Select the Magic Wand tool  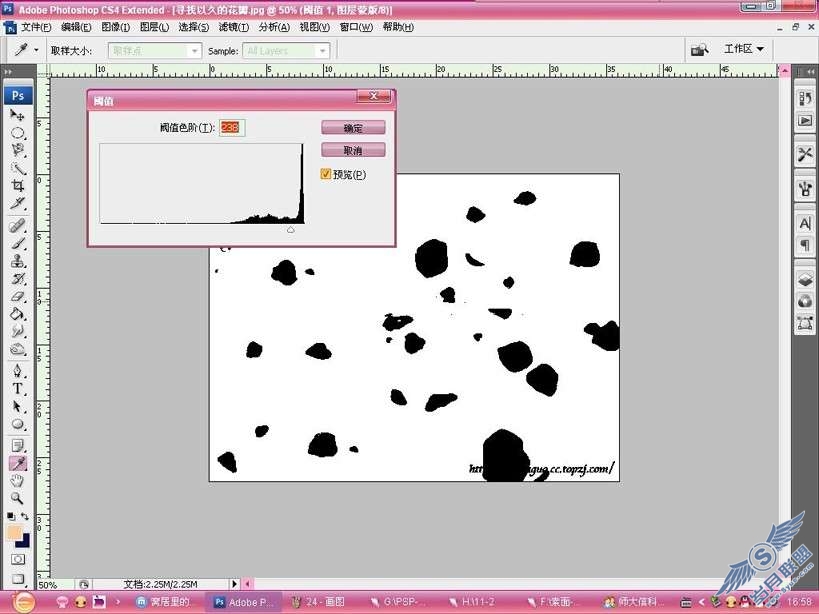click(x=18, y=168)
